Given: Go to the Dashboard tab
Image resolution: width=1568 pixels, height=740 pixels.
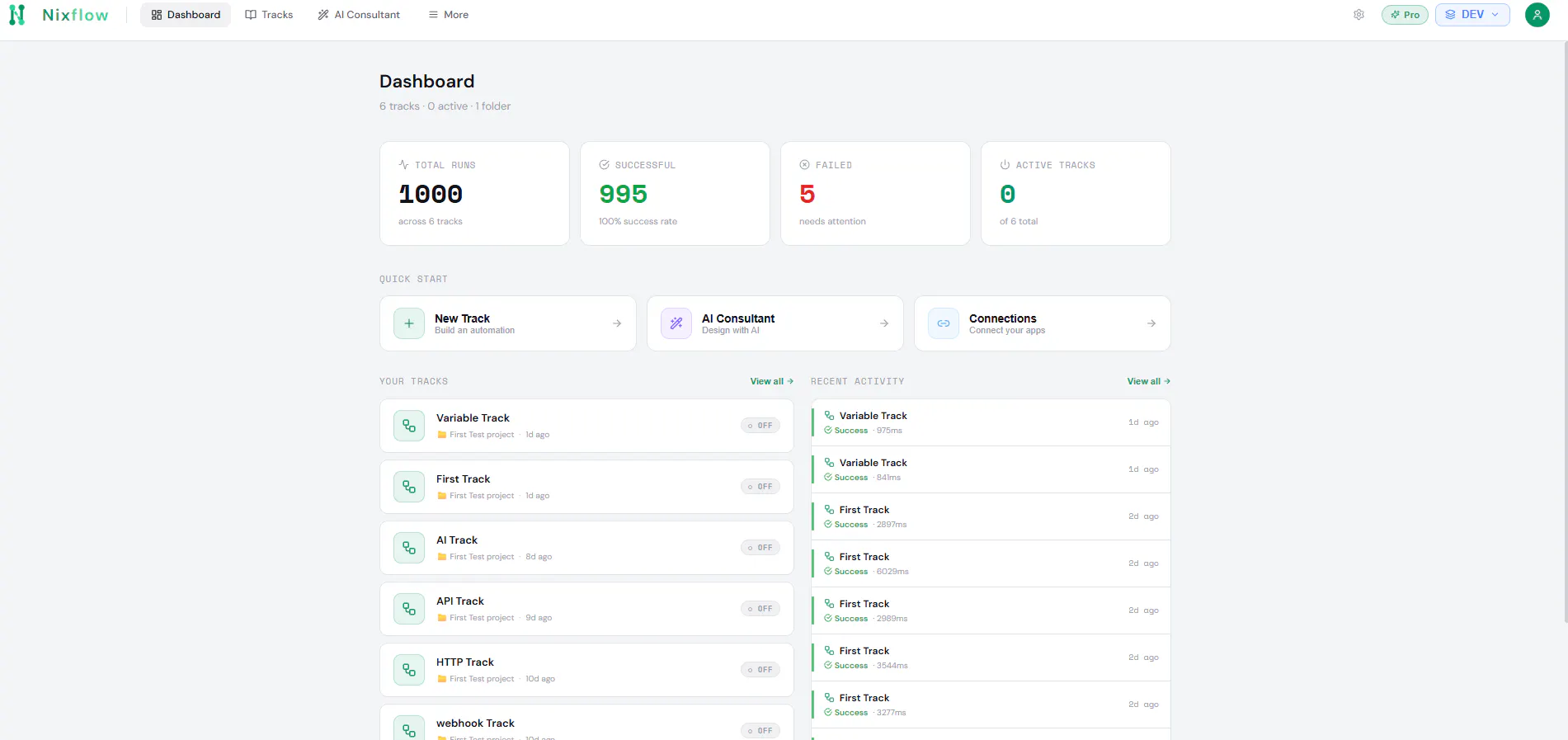Looking at the screenshot, I should [x=186, y=15].
